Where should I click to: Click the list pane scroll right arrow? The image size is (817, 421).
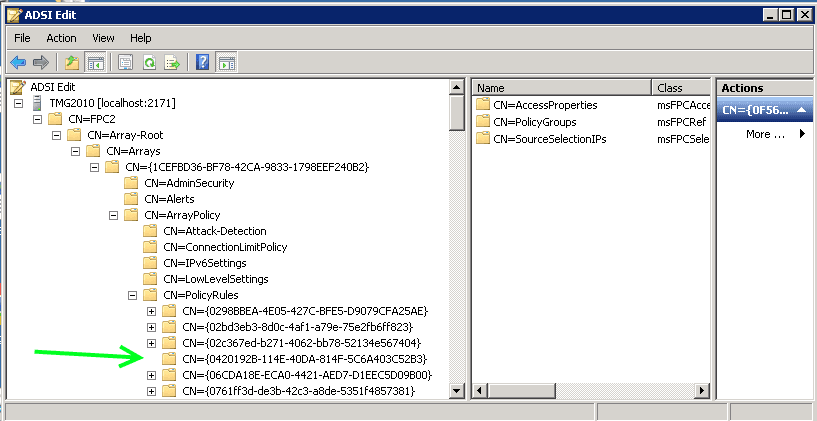[x=702, y=391]
